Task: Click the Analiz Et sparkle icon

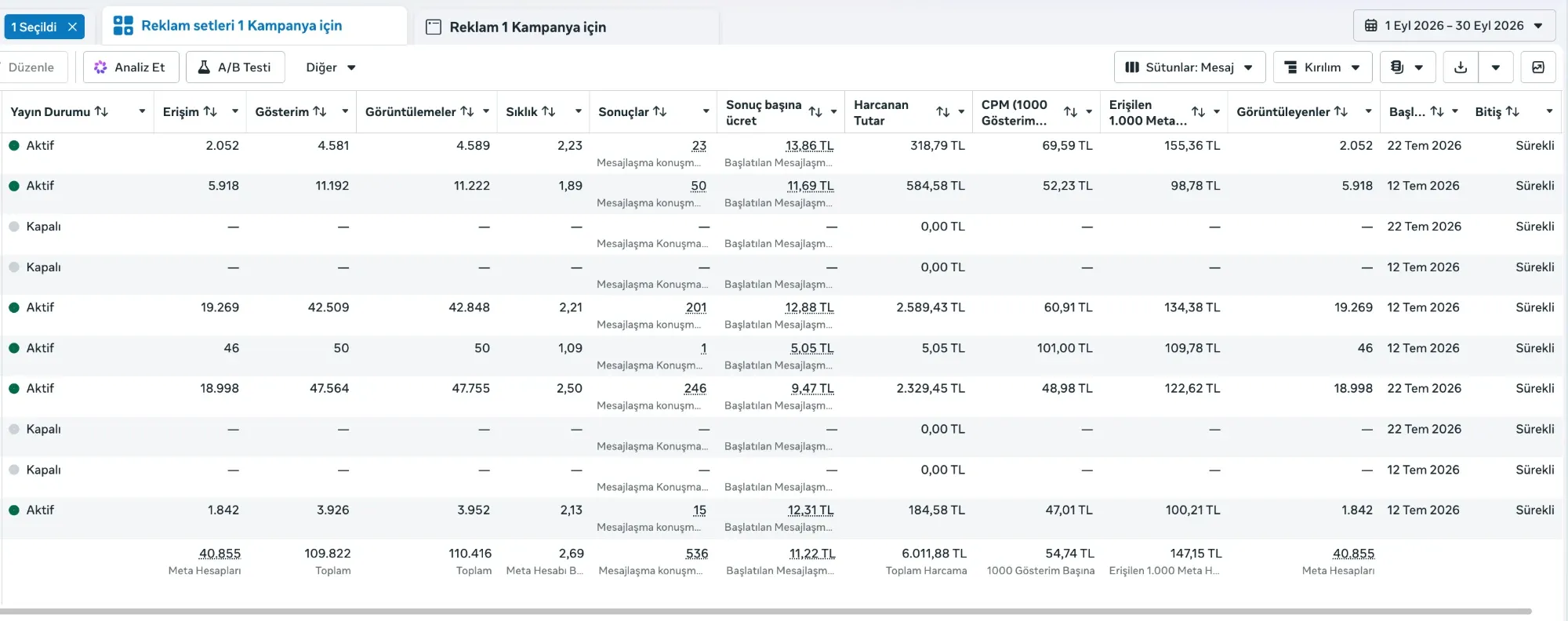Action: pos(100,67)
